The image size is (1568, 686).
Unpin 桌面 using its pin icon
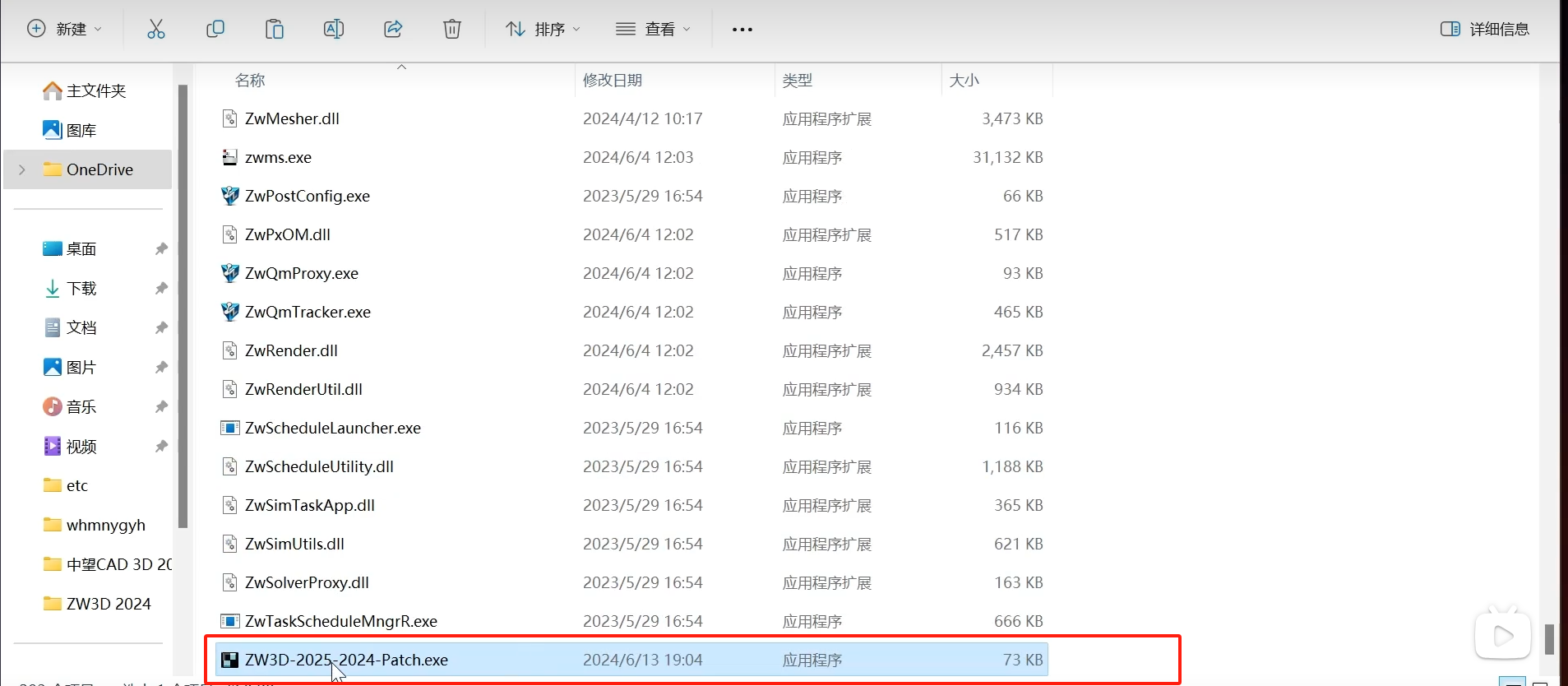point(161,248)
